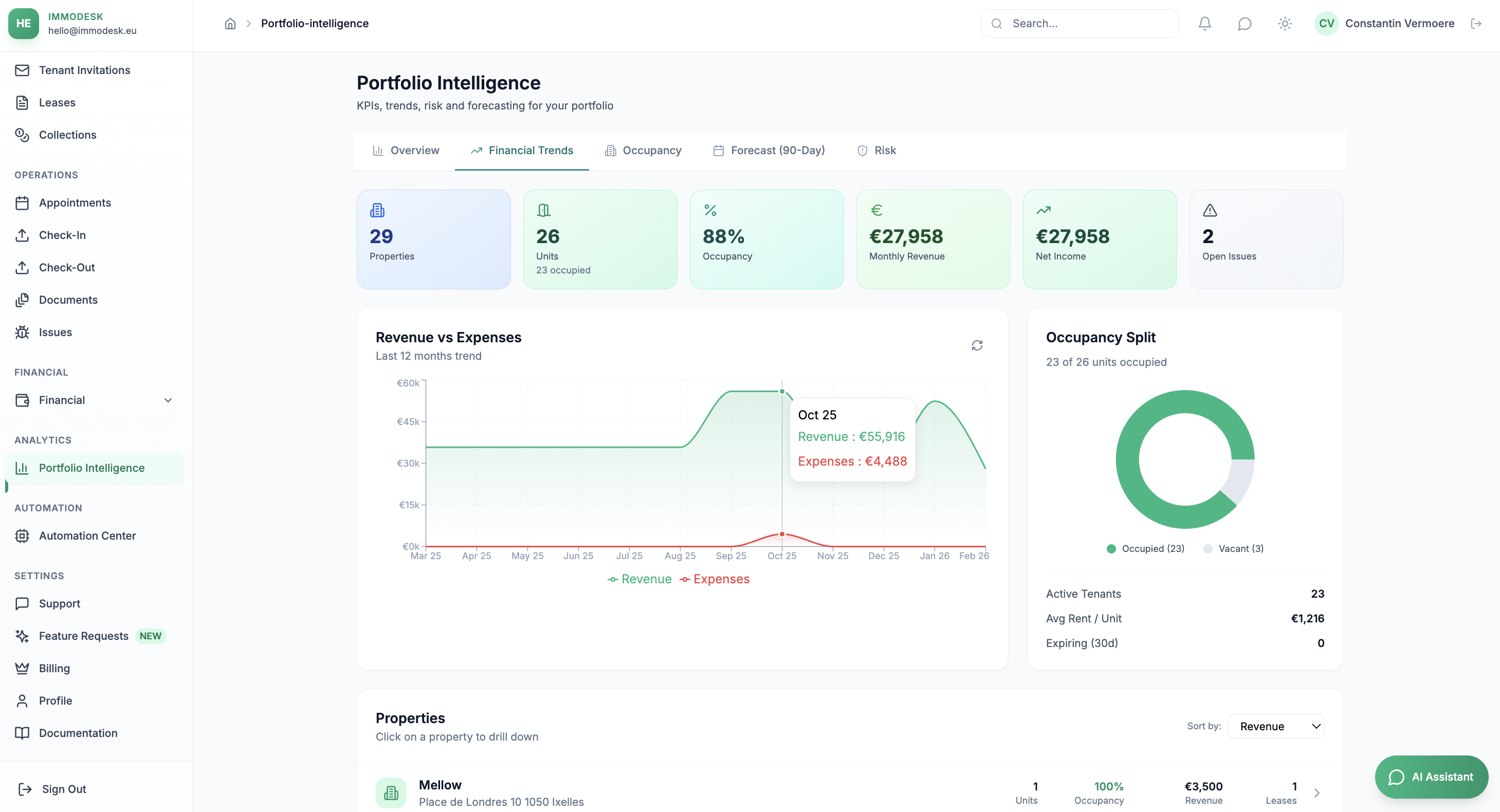This screenshot has width=1500, height=812.
Task: Toggle the Revenue series visibility
Action: click(639, 579)
